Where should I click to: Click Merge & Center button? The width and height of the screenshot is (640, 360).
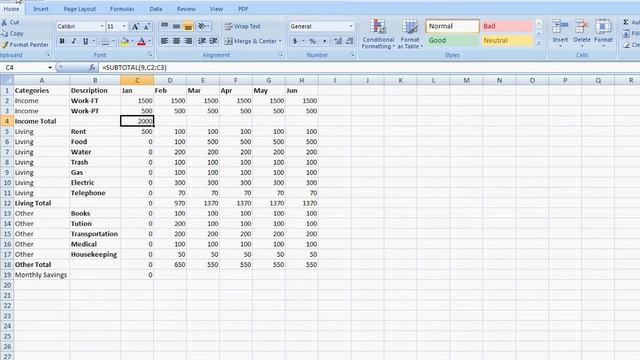point(253,41)
